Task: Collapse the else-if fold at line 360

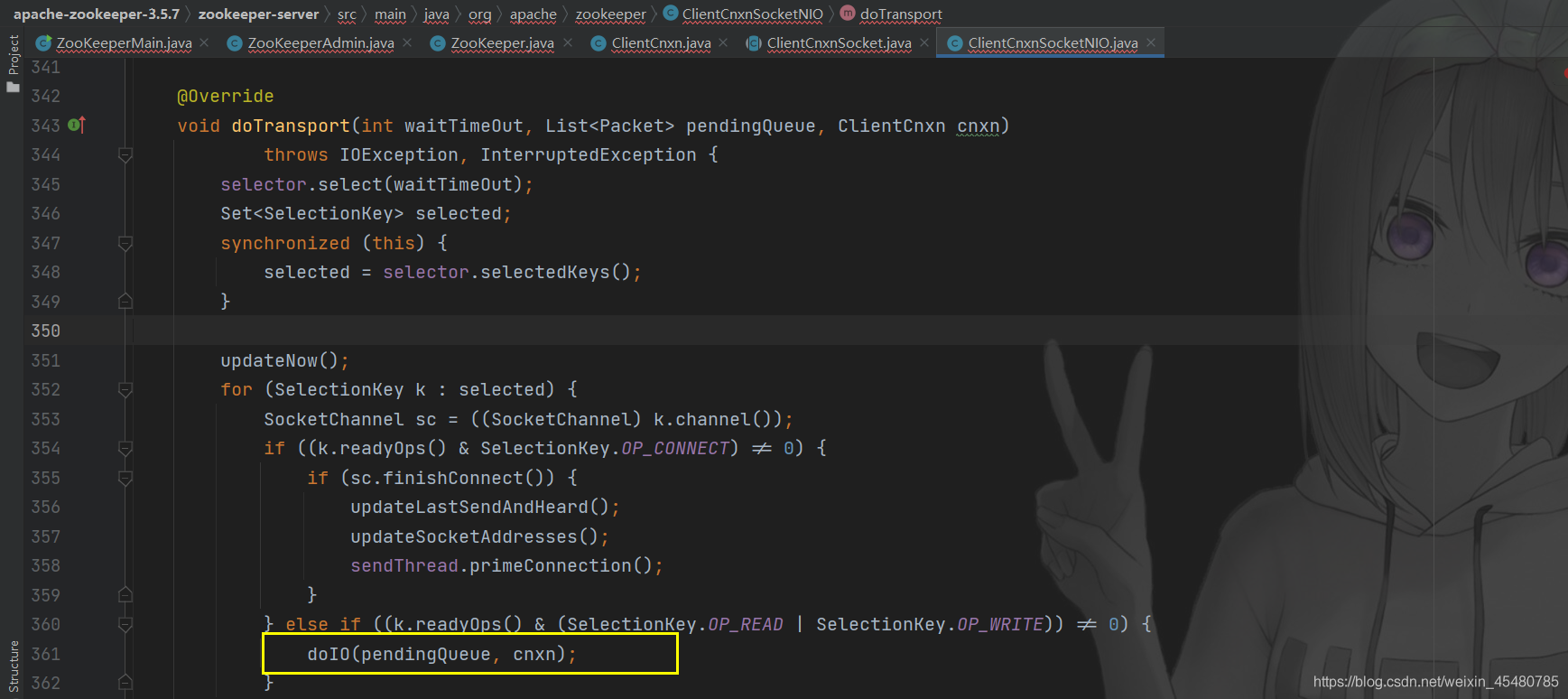Action: 125,625
